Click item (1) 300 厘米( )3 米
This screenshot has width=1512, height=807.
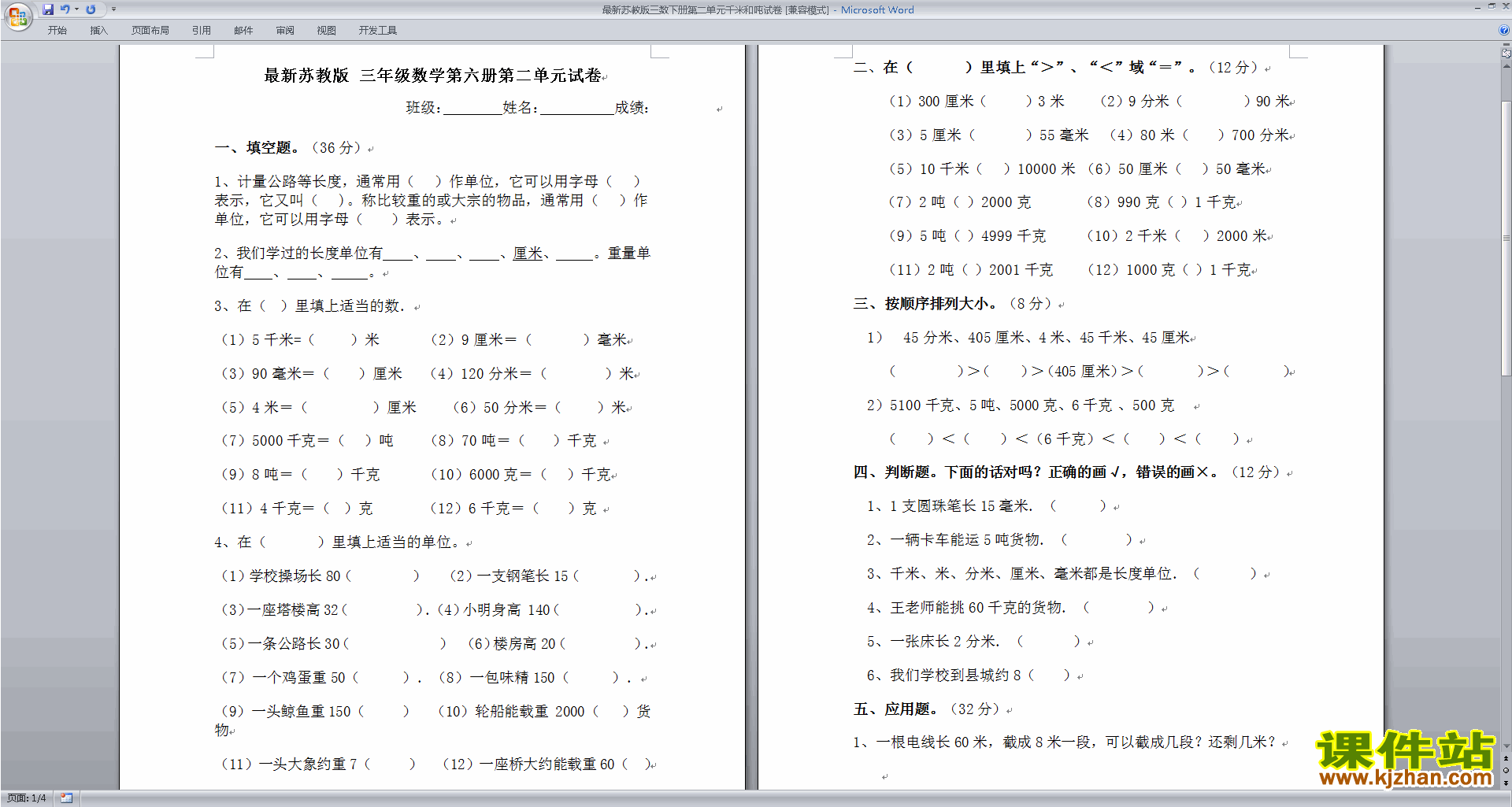click(x=976, y=102)
